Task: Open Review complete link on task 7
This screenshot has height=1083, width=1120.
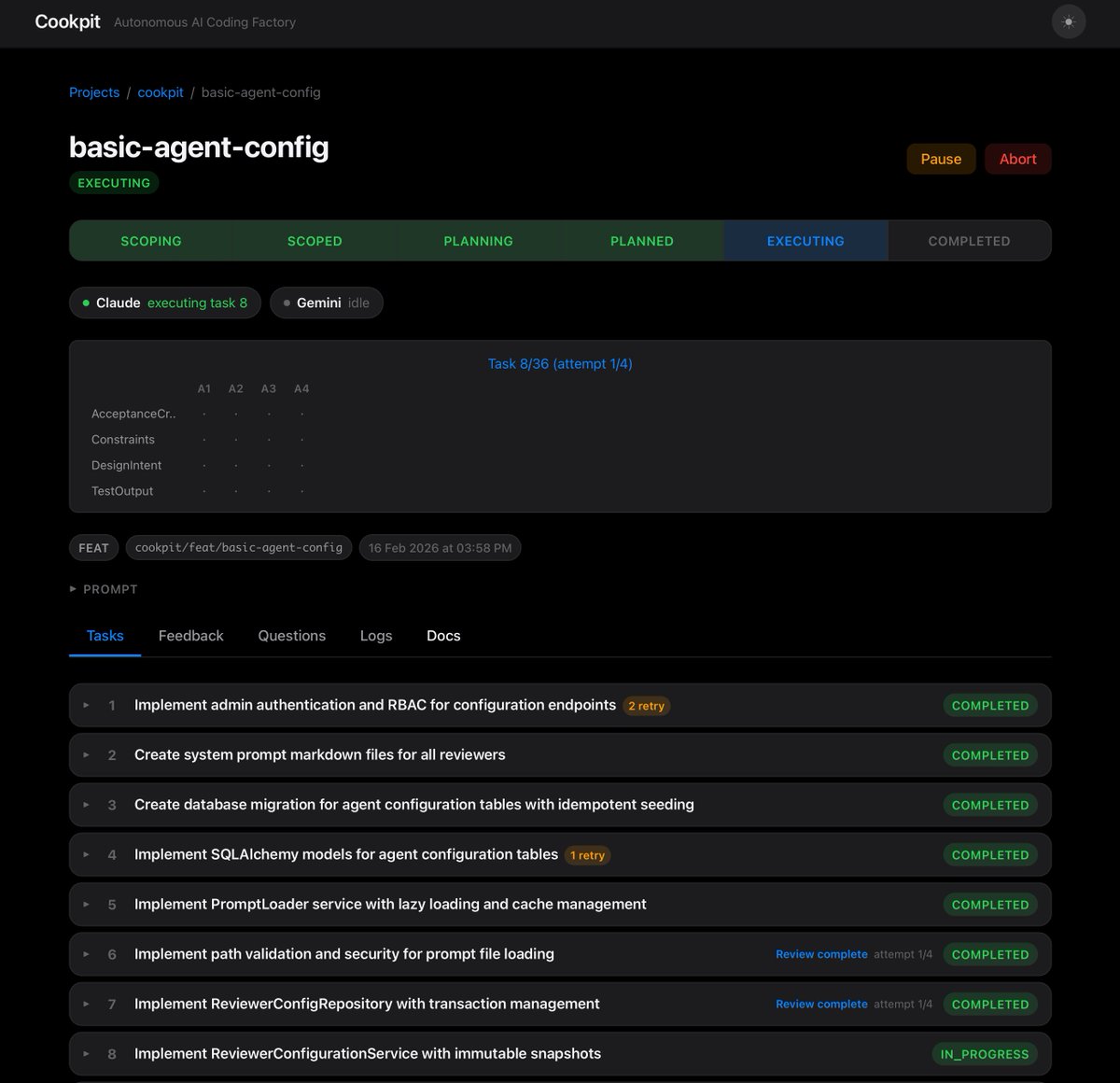Action: [x=821, y=1004]
